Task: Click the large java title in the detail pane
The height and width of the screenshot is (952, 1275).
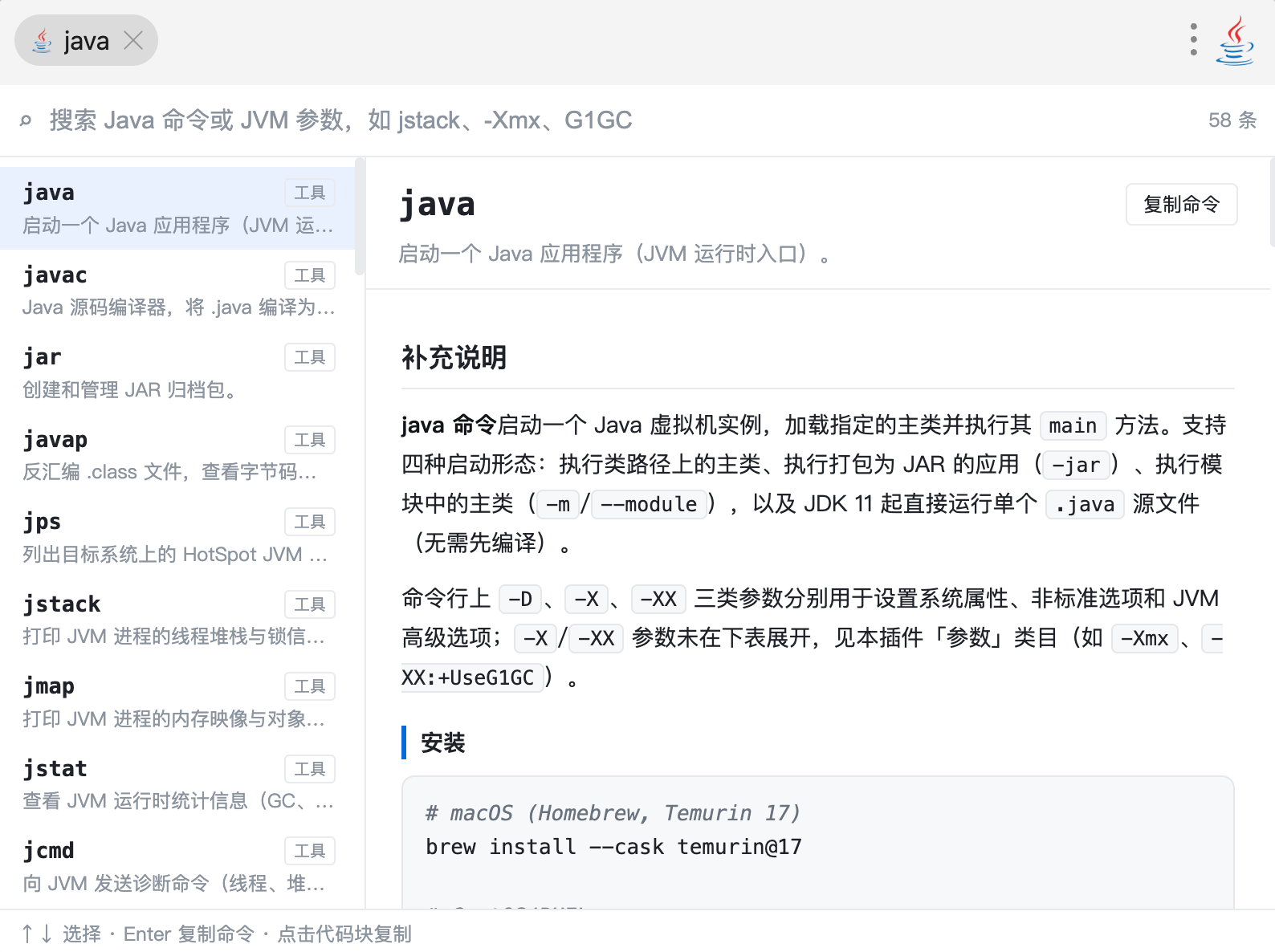Action: 438,204
